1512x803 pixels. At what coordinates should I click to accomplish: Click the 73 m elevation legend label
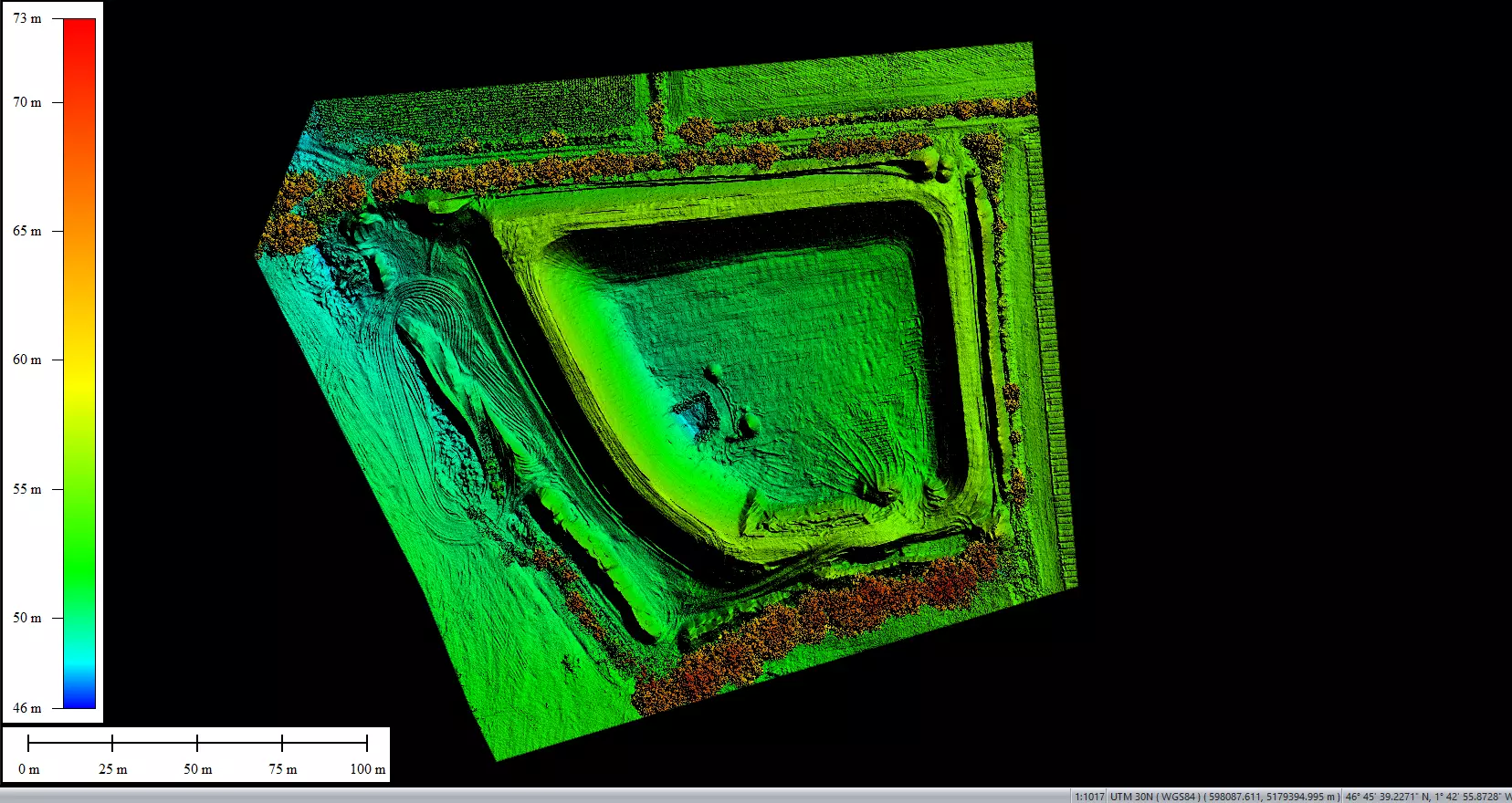point(27,18)
